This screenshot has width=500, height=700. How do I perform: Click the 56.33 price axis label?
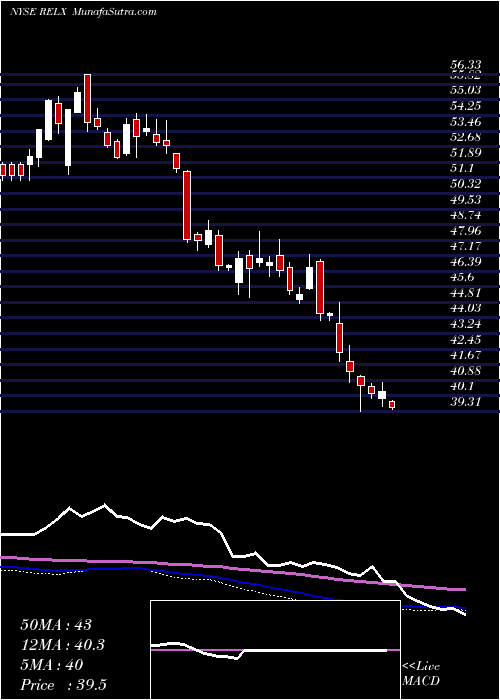pyautogui.click(x=466, y=65)
